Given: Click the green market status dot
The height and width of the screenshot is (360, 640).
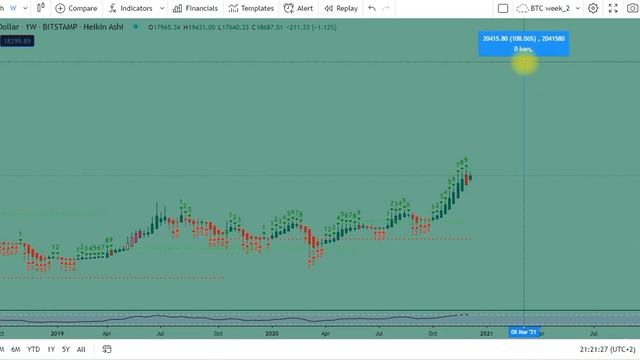Looking at the screenshot, I should pos(136,27).
